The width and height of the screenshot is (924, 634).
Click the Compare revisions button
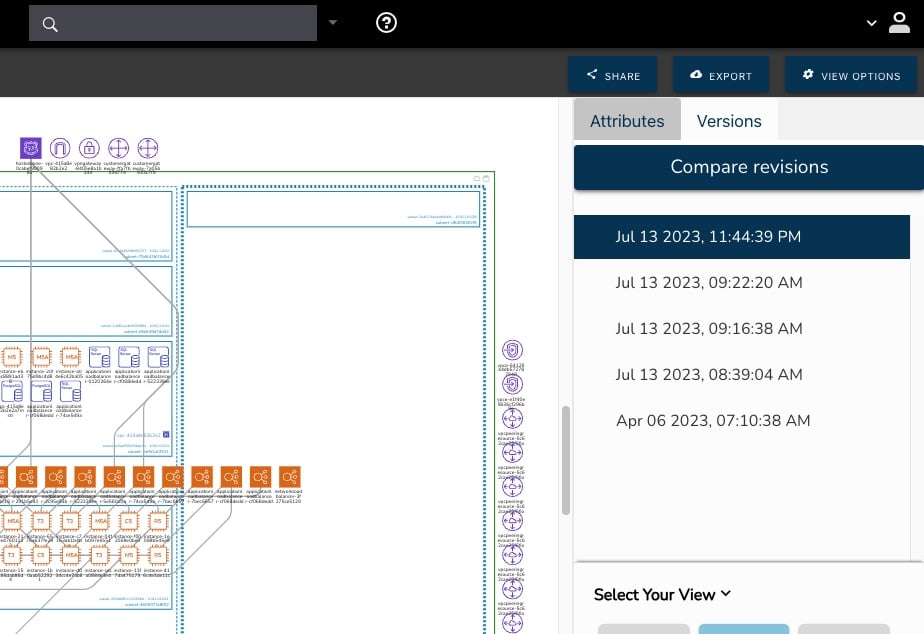pos(749,166)
